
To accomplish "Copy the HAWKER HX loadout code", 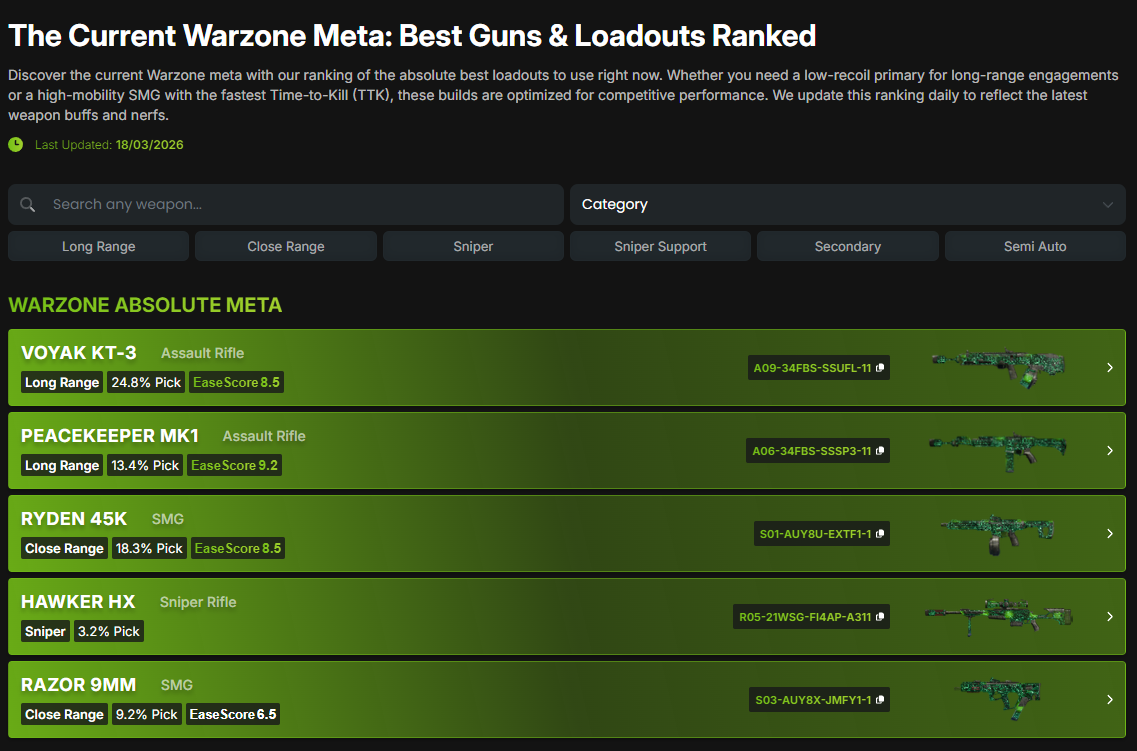I will pos(880,617).
